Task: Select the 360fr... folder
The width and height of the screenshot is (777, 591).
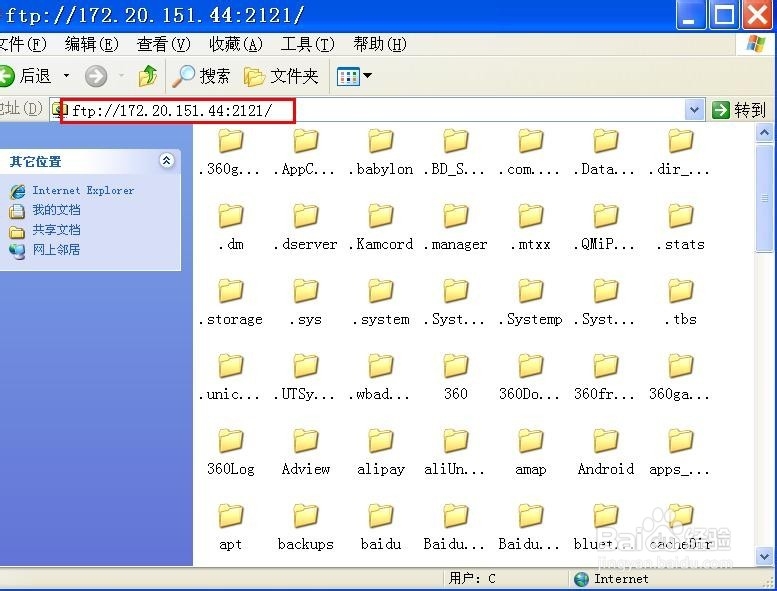Action: [606, 376]
